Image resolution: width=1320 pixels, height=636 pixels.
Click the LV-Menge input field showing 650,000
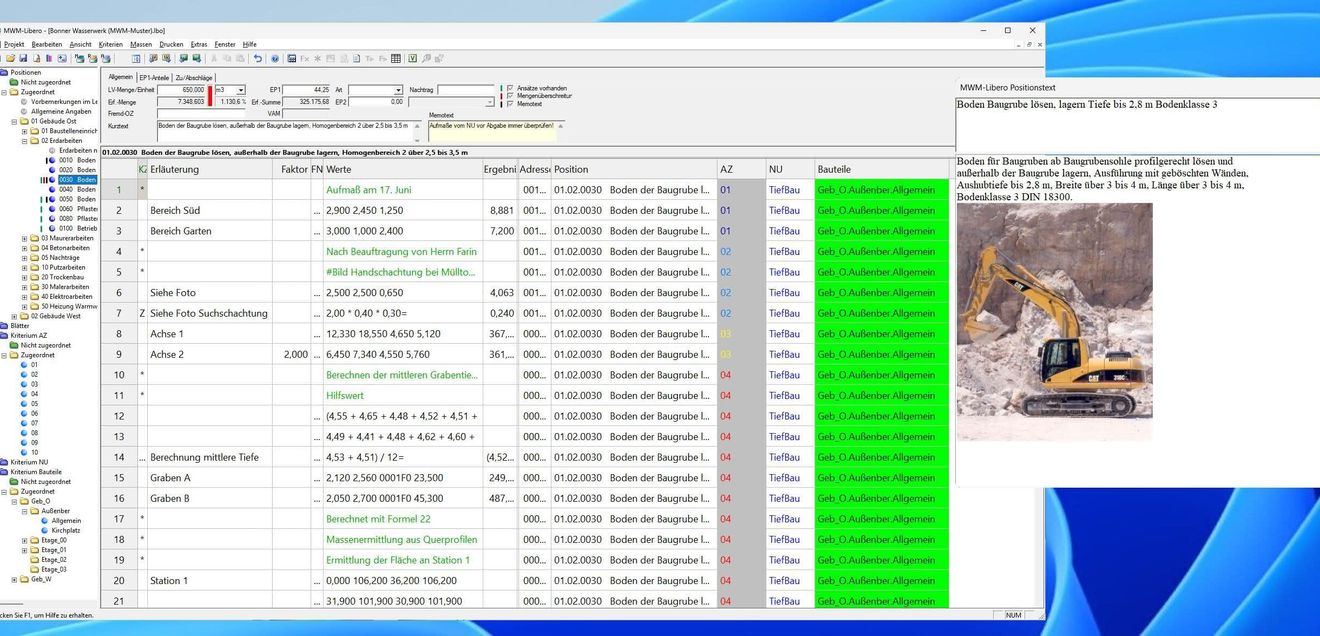point(181,90)
